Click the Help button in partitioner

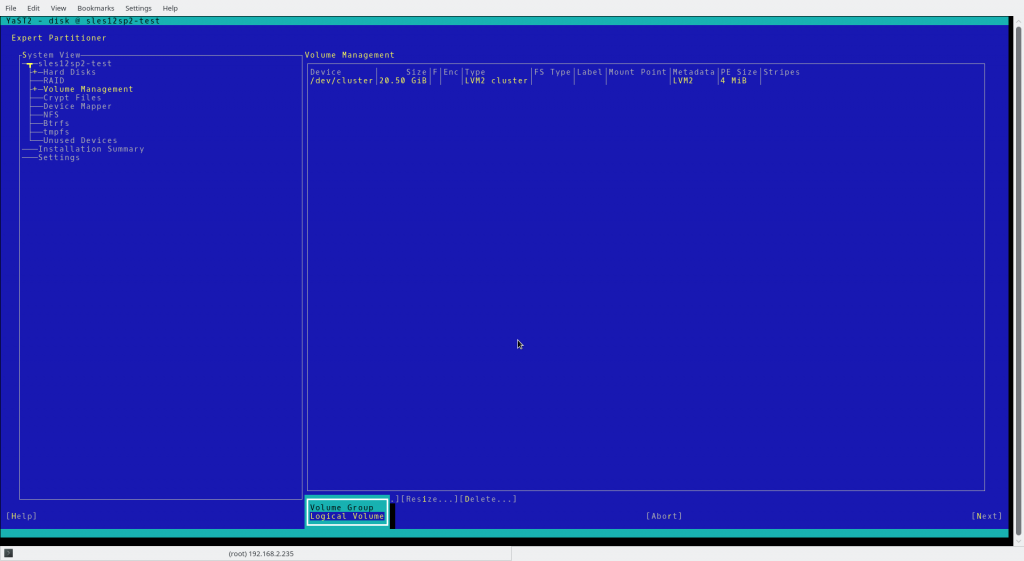click(22, 516)
